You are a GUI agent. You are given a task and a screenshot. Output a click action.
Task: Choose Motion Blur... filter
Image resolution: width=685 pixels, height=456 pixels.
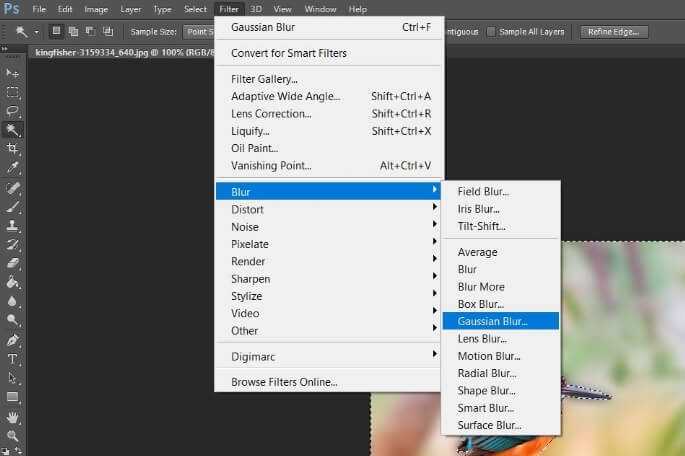(x=501, y=356)
